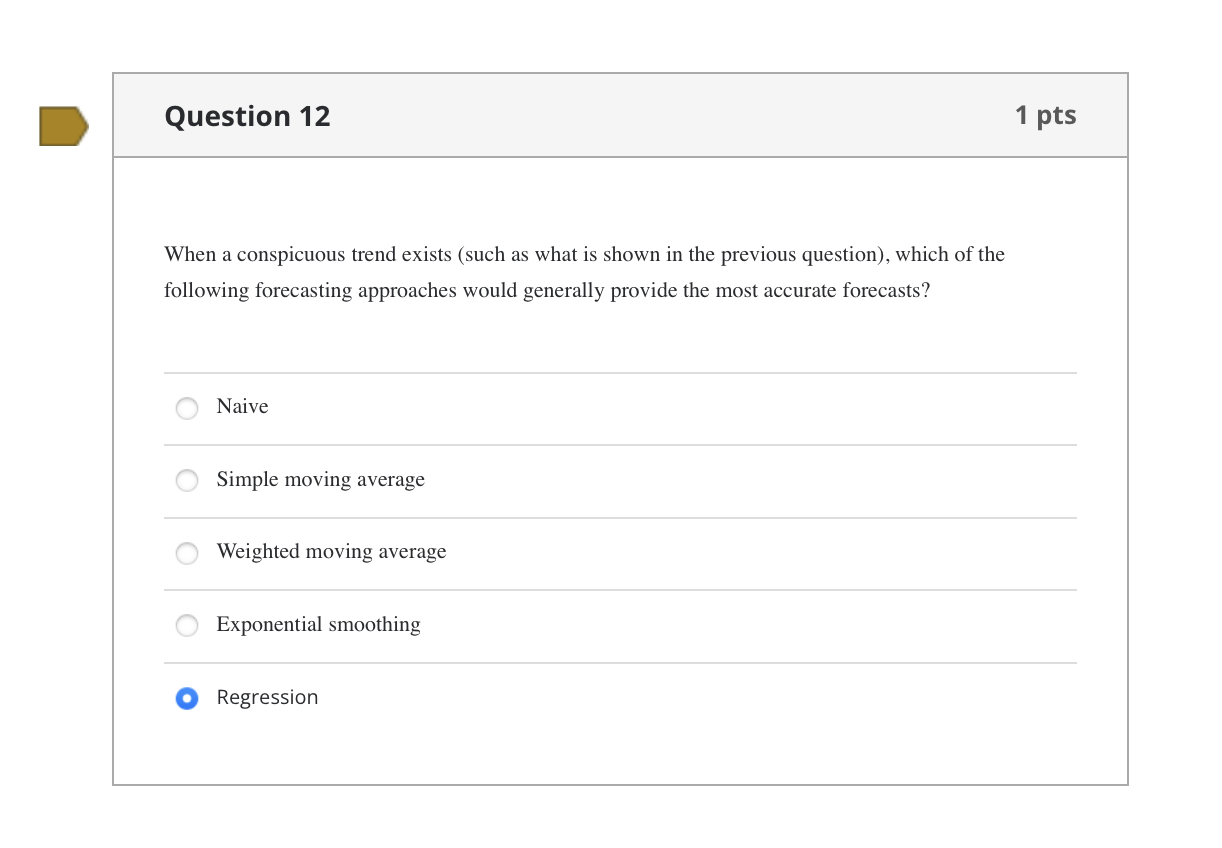
Task: Click the Question 12 header bar
Action: pyautogui.click(x=620, y=115)
